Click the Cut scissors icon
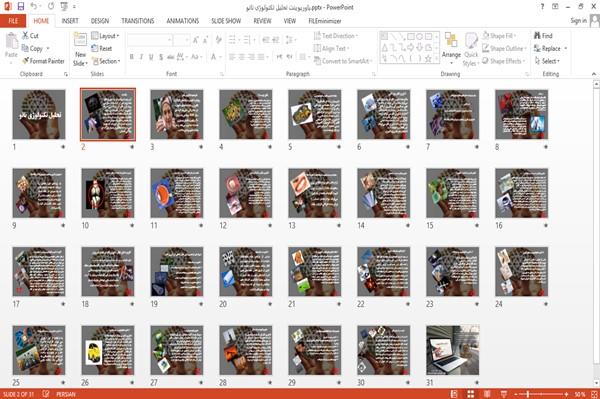The image size is (600, 399). coord(25,36)
